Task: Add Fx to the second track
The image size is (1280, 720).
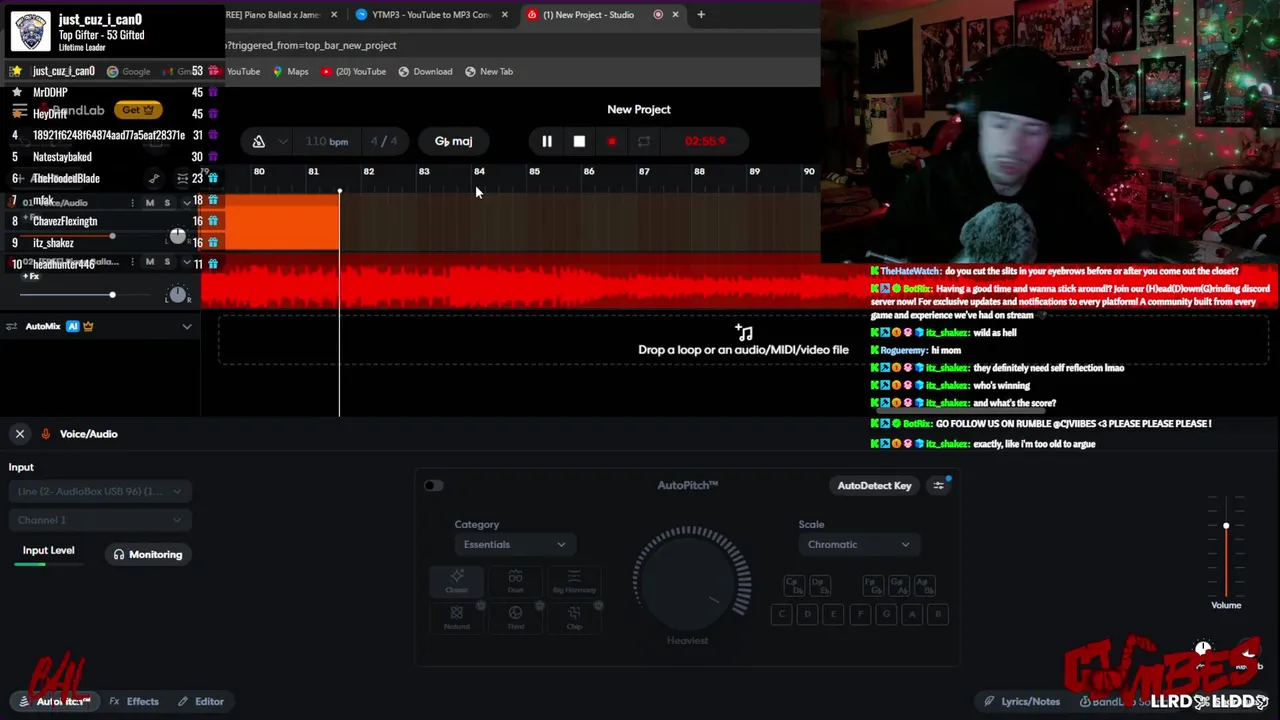Action: pos(30,276)
